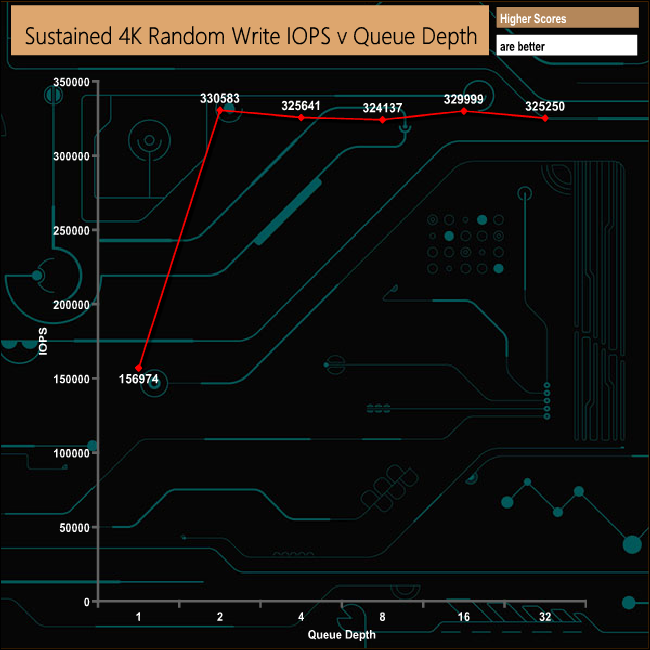Click the red data point at queue depth 2
The image size is (650, 650).
point(220,110)
